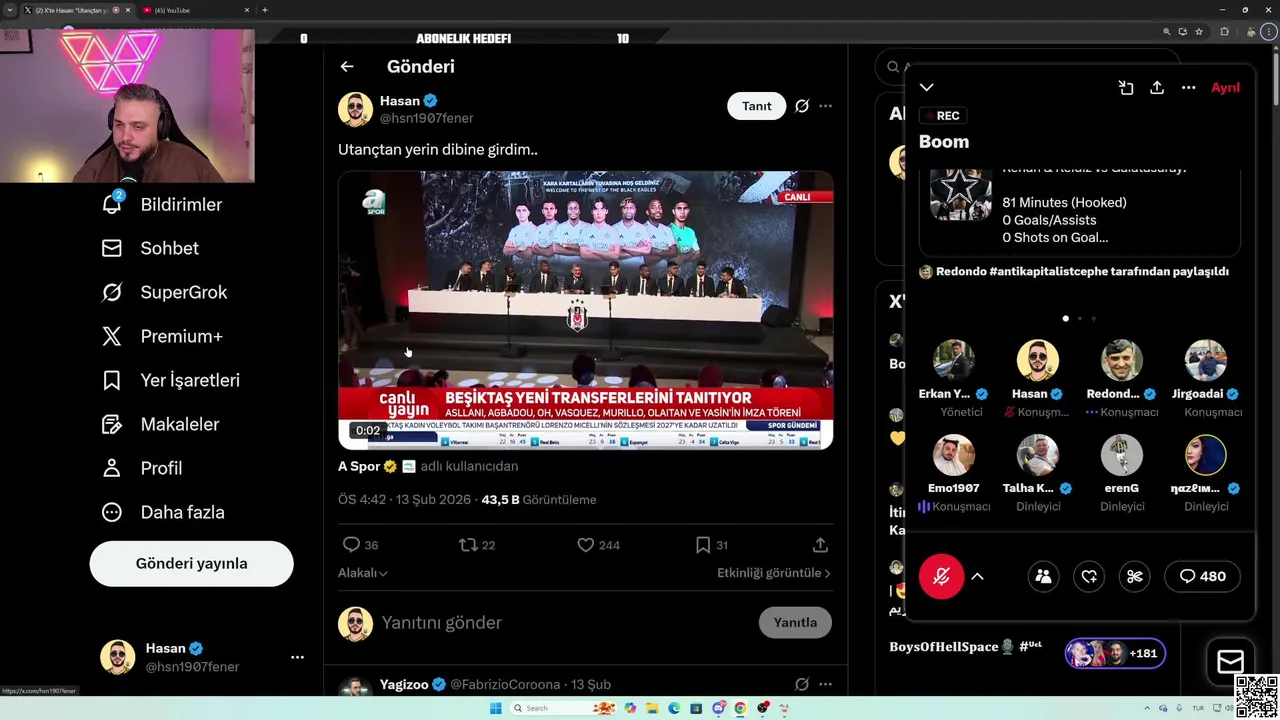
Task: Open Hasan speaker avatar in Space
Action: [x=1037, y=361]
